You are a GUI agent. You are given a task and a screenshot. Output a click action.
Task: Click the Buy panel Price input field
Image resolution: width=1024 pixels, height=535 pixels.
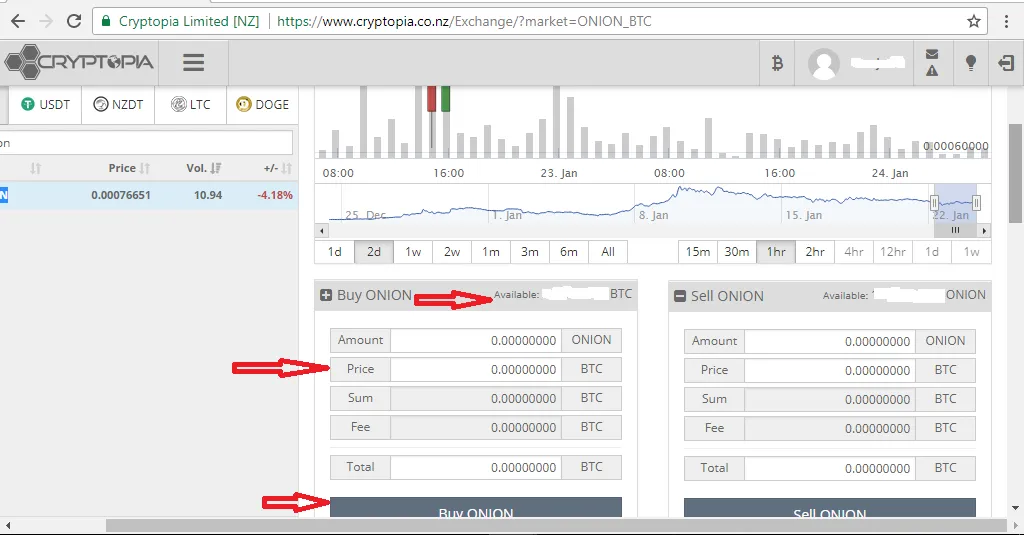(x=476, y=369)
